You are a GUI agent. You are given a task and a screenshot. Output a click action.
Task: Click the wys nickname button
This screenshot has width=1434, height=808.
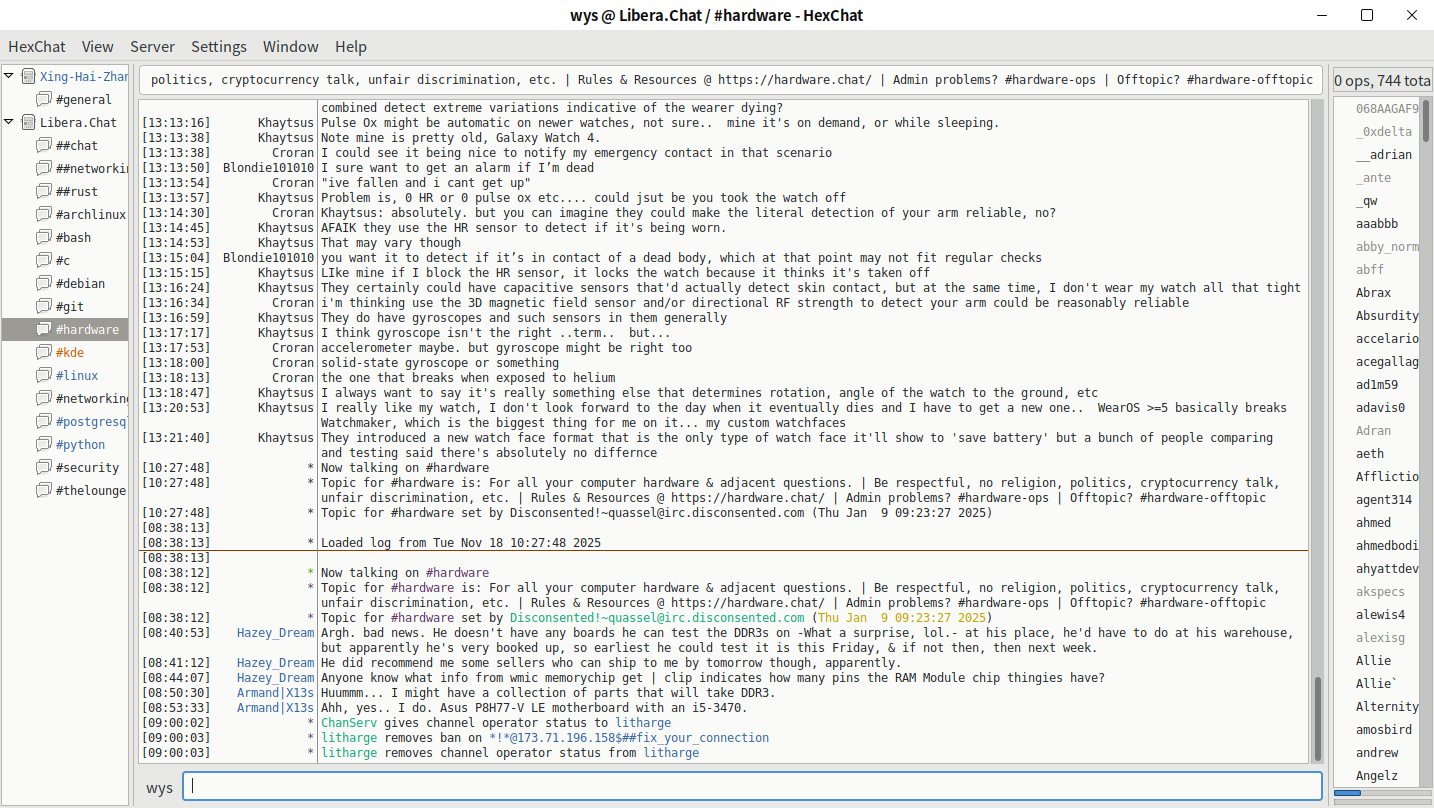tap(159, 788)
